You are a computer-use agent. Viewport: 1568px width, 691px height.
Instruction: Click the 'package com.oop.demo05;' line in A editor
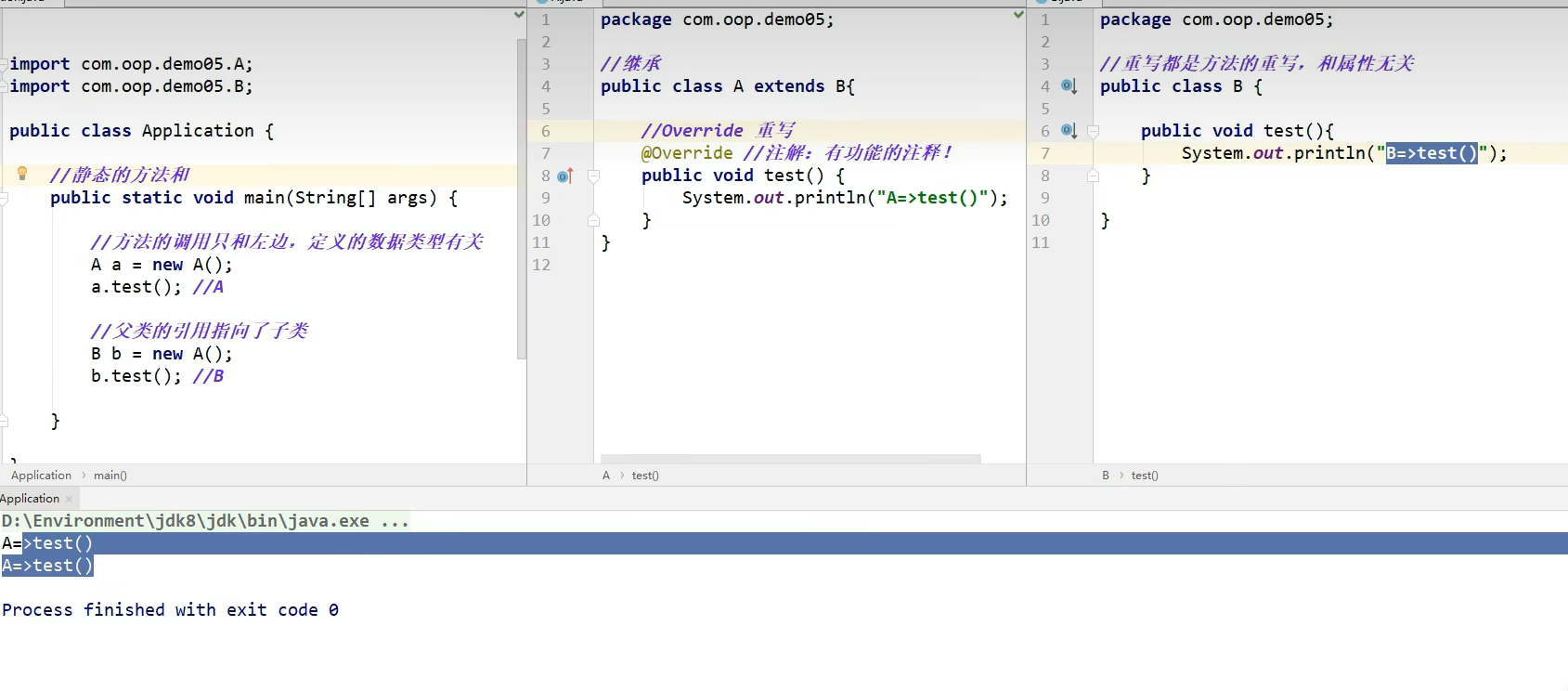click(x=717, y=20)
